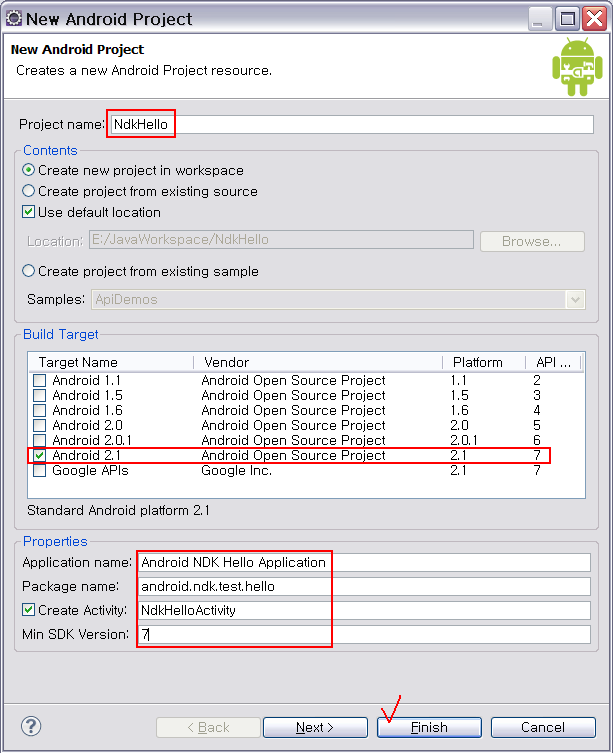Click the Package name field
The height and width of the screenshot is (753, 613).
pos(365,586)
